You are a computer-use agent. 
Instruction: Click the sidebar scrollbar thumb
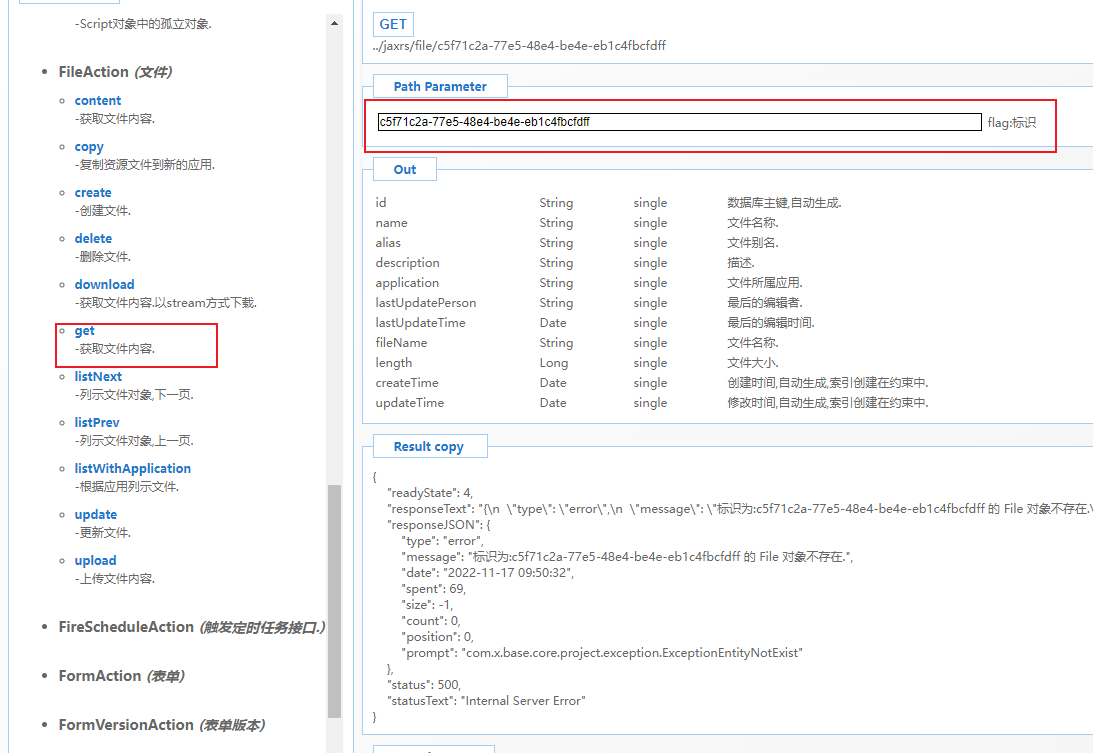pyautogui.click(x=335, y=601)
